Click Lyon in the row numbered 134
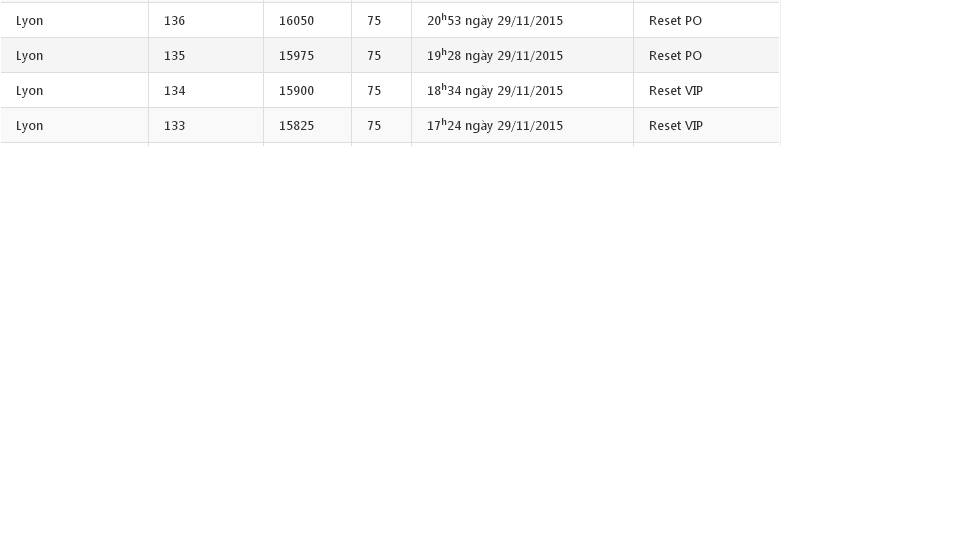The image size is (960, 540). coord(29,91)
